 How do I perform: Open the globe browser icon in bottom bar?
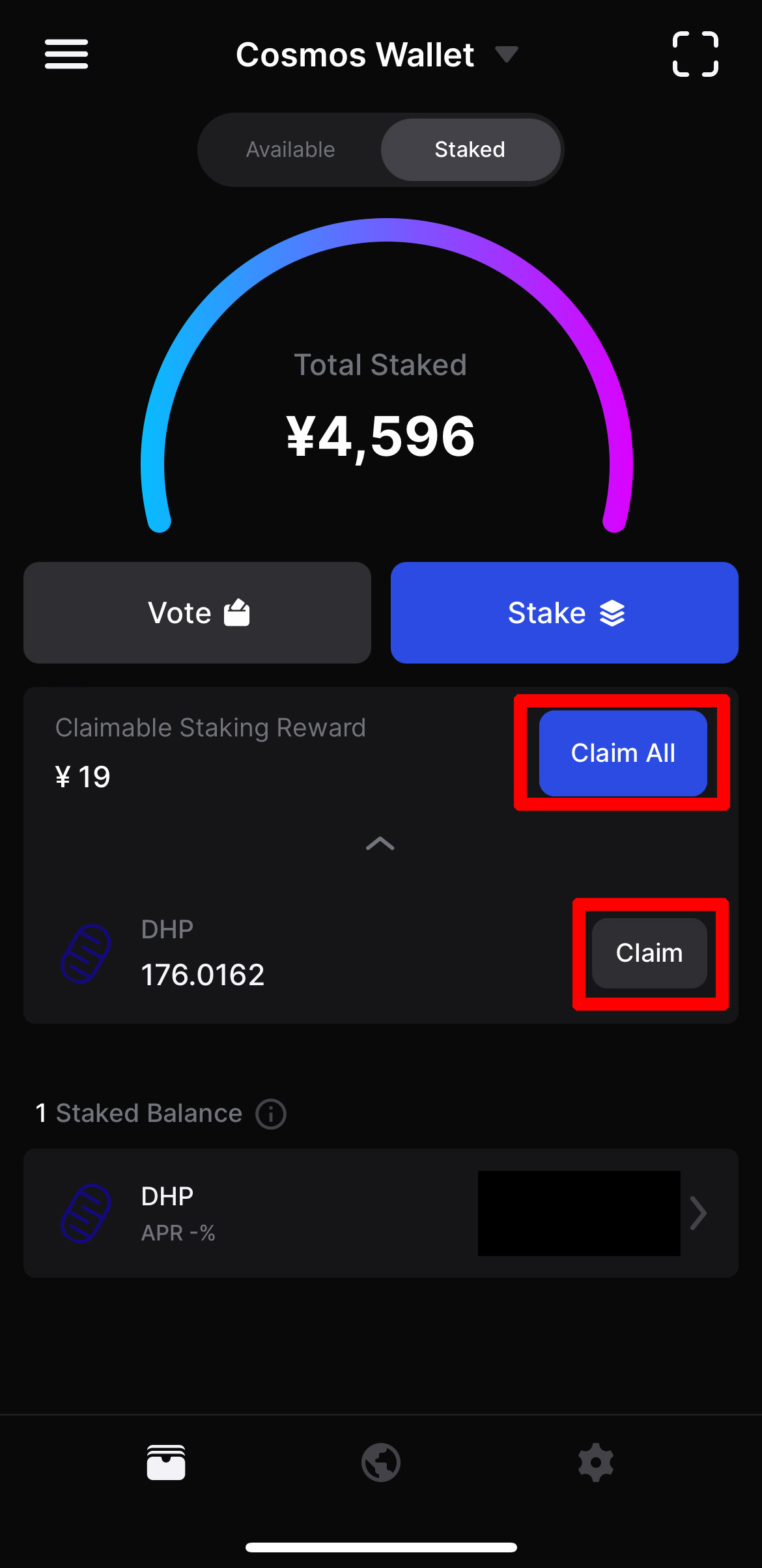click(x=381, y=1463)
